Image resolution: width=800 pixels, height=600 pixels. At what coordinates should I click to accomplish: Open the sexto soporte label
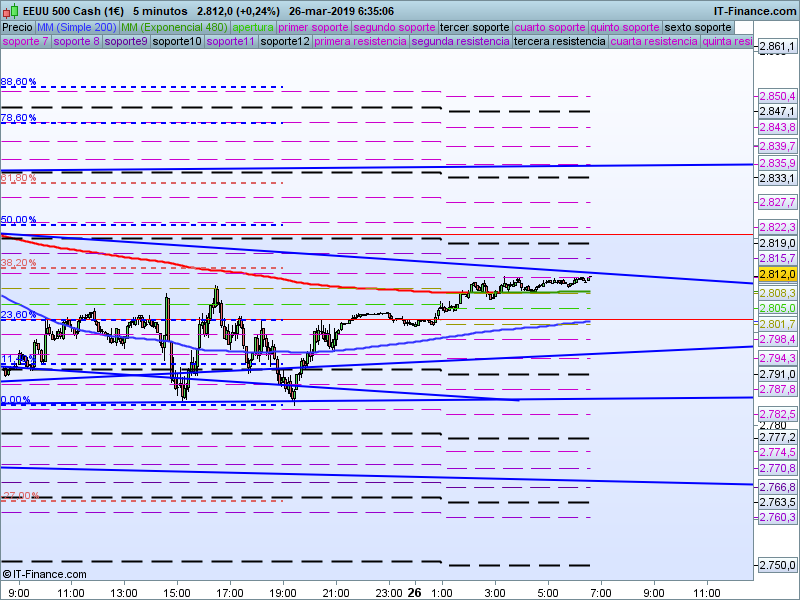[698, 28]
